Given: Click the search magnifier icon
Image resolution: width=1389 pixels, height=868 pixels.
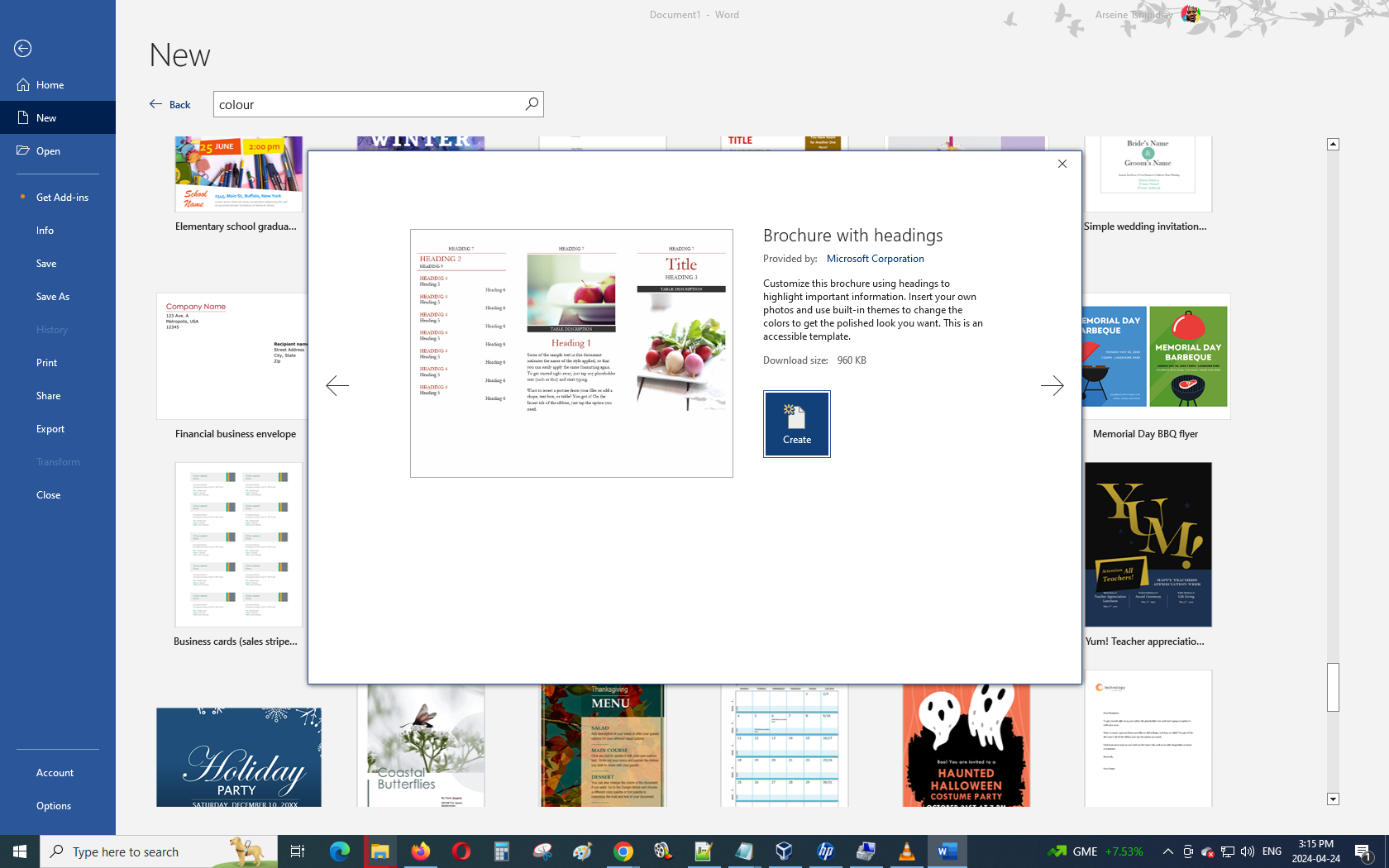Looking at the screenshot, I should [x=532, y=104].
